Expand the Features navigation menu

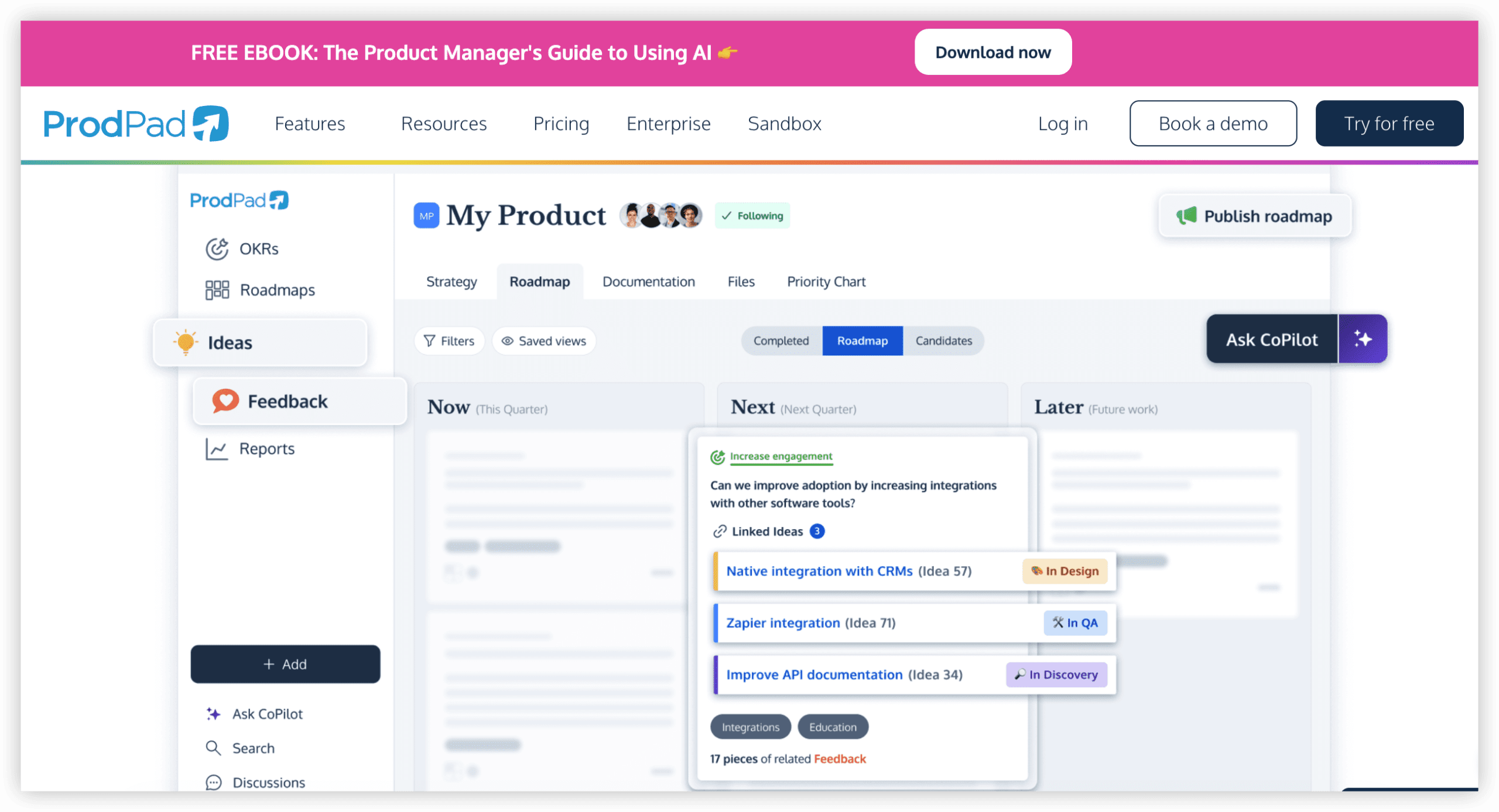(x=310, y=124)
